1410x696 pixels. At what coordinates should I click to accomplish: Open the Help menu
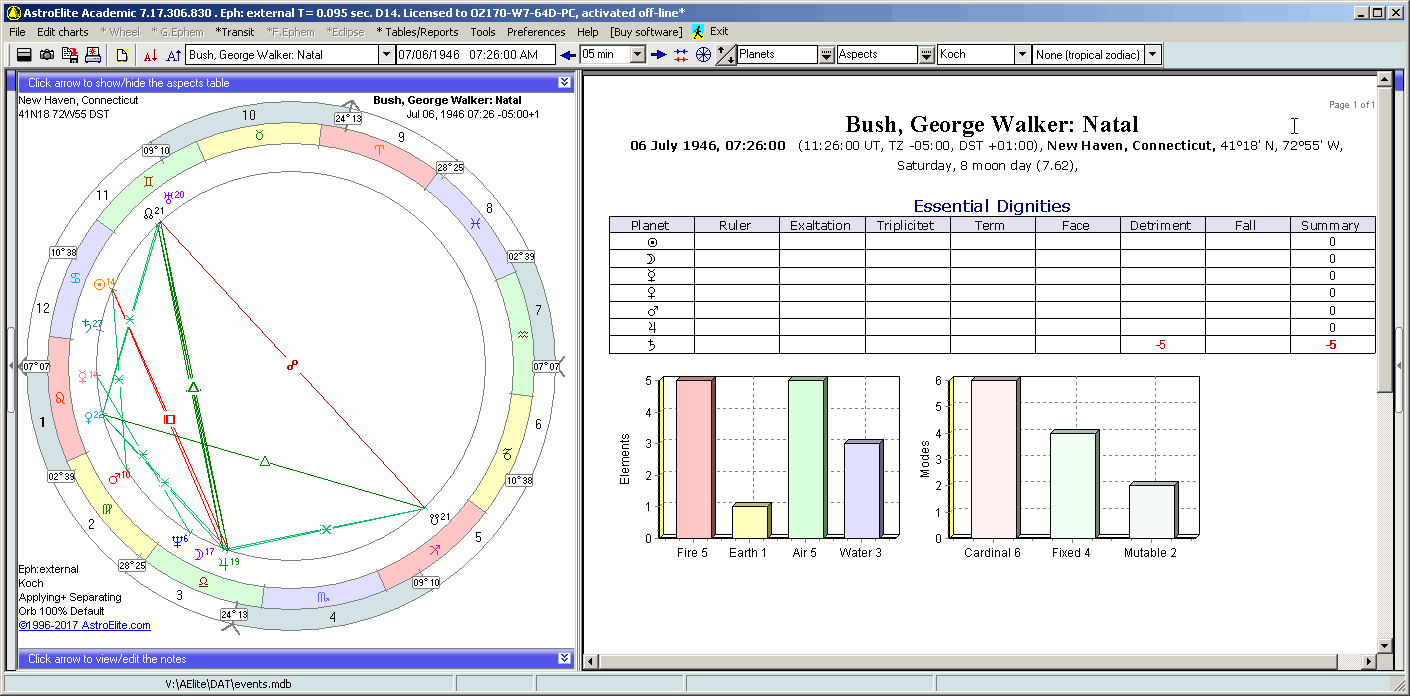[588, 32]
